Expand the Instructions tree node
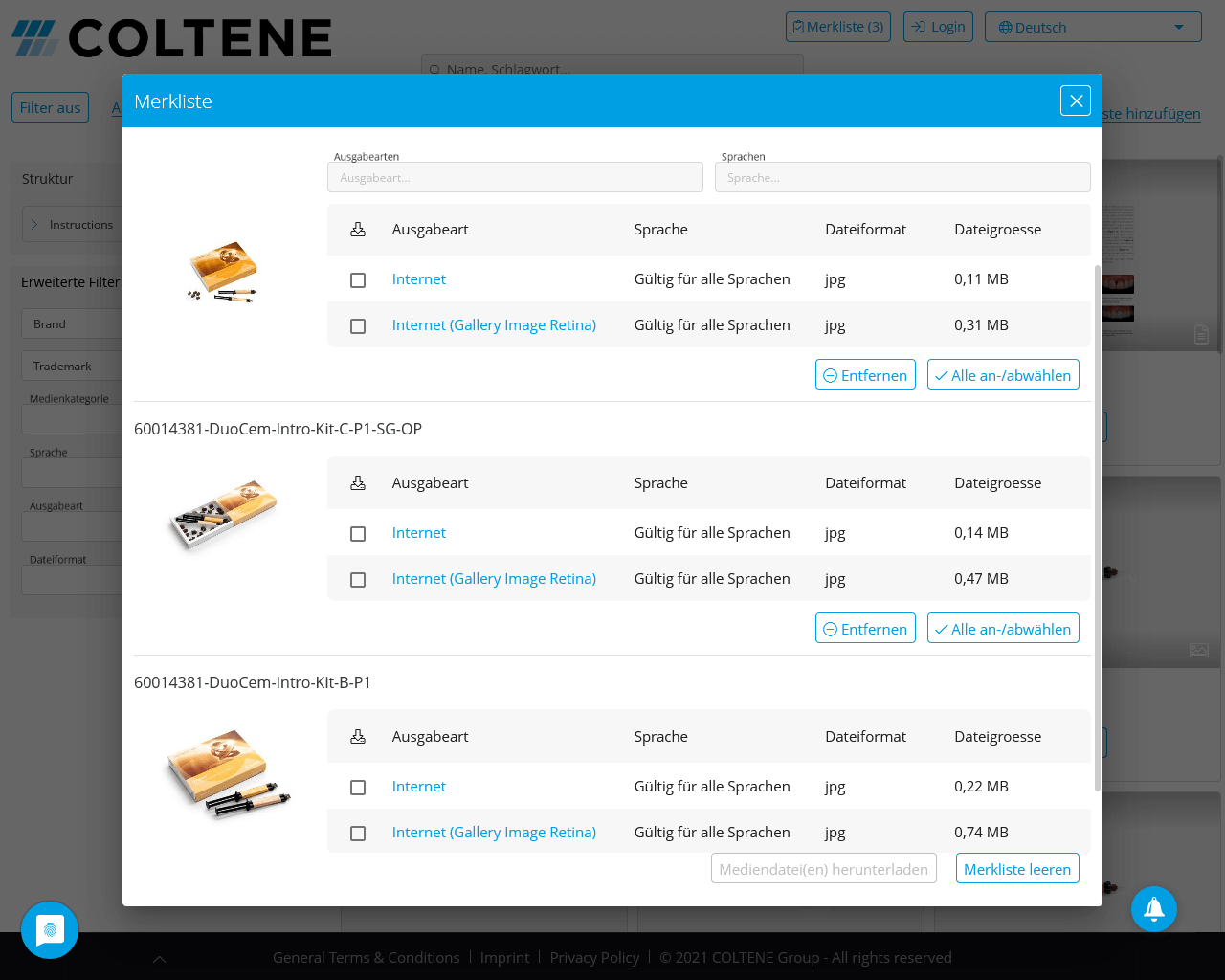Image resolution: width=1225 pixels, height=980 pixels. [x=34, y=225]
